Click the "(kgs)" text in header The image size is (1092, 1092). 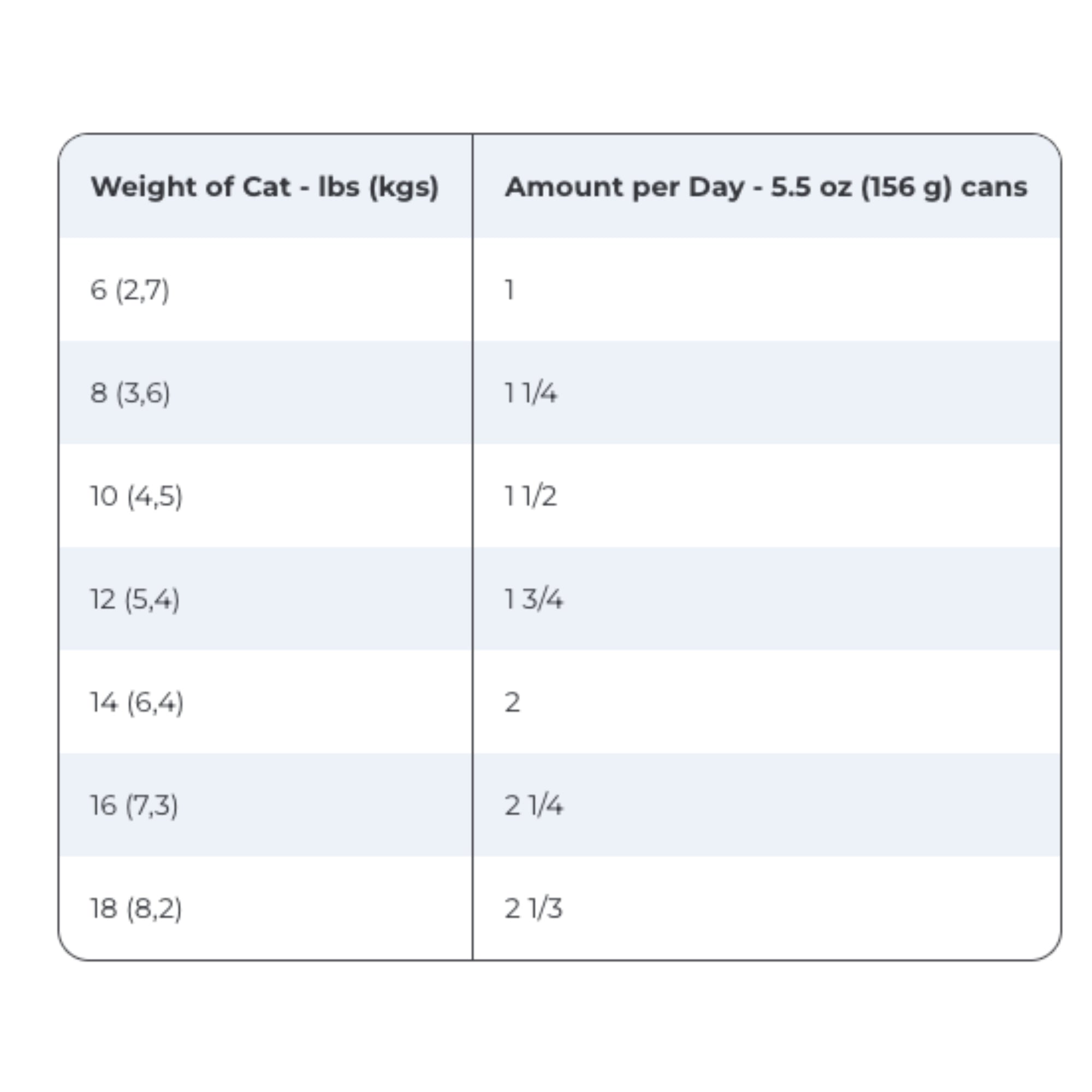(x=403, y=187)
